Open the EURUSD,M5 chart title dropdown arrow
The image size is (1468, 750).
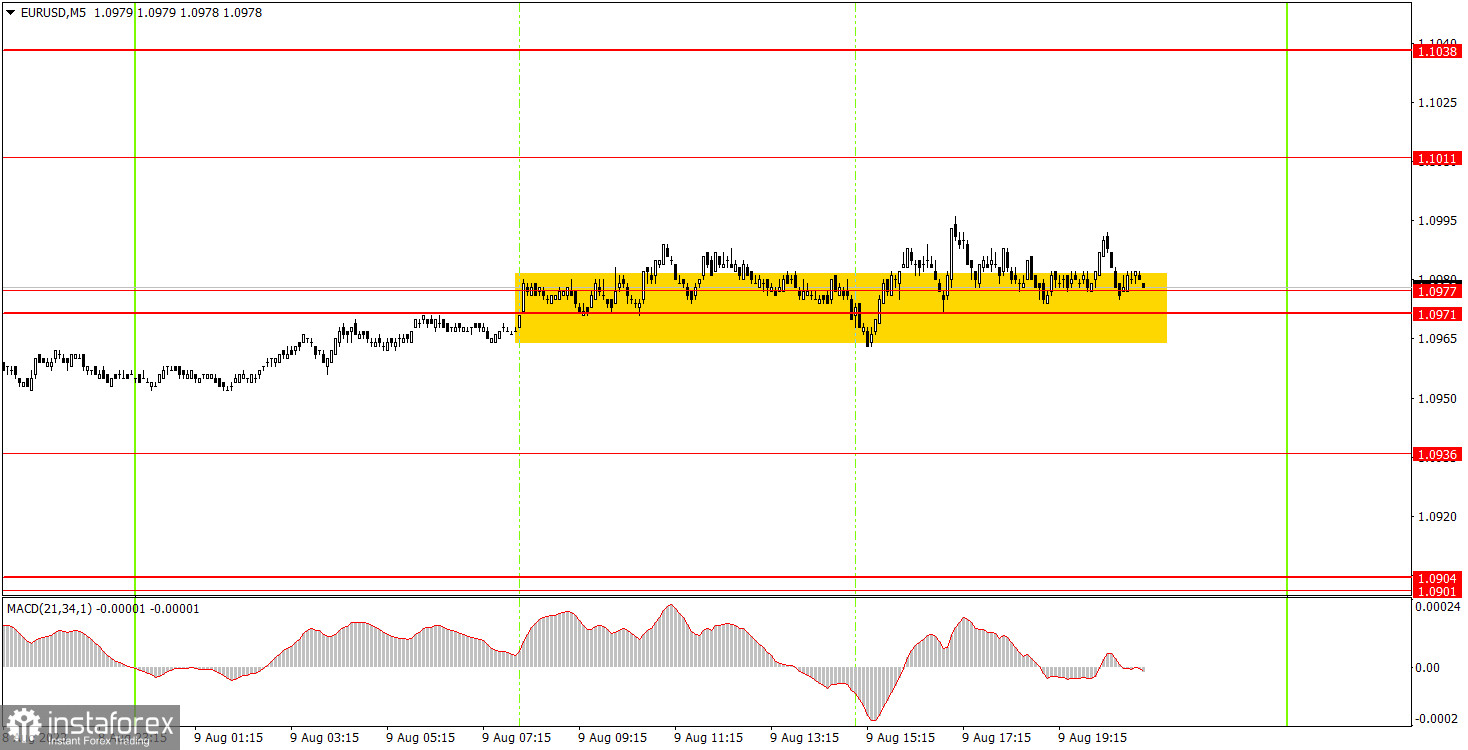pyautogui.click(x=10, y=13)
